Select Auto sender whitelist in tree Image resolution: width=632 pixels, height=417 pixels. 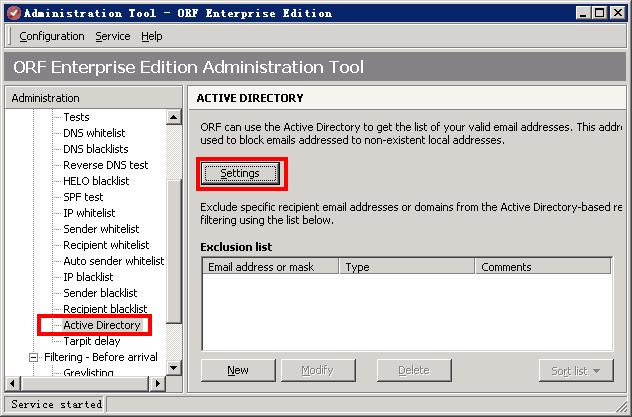[113, 261]
